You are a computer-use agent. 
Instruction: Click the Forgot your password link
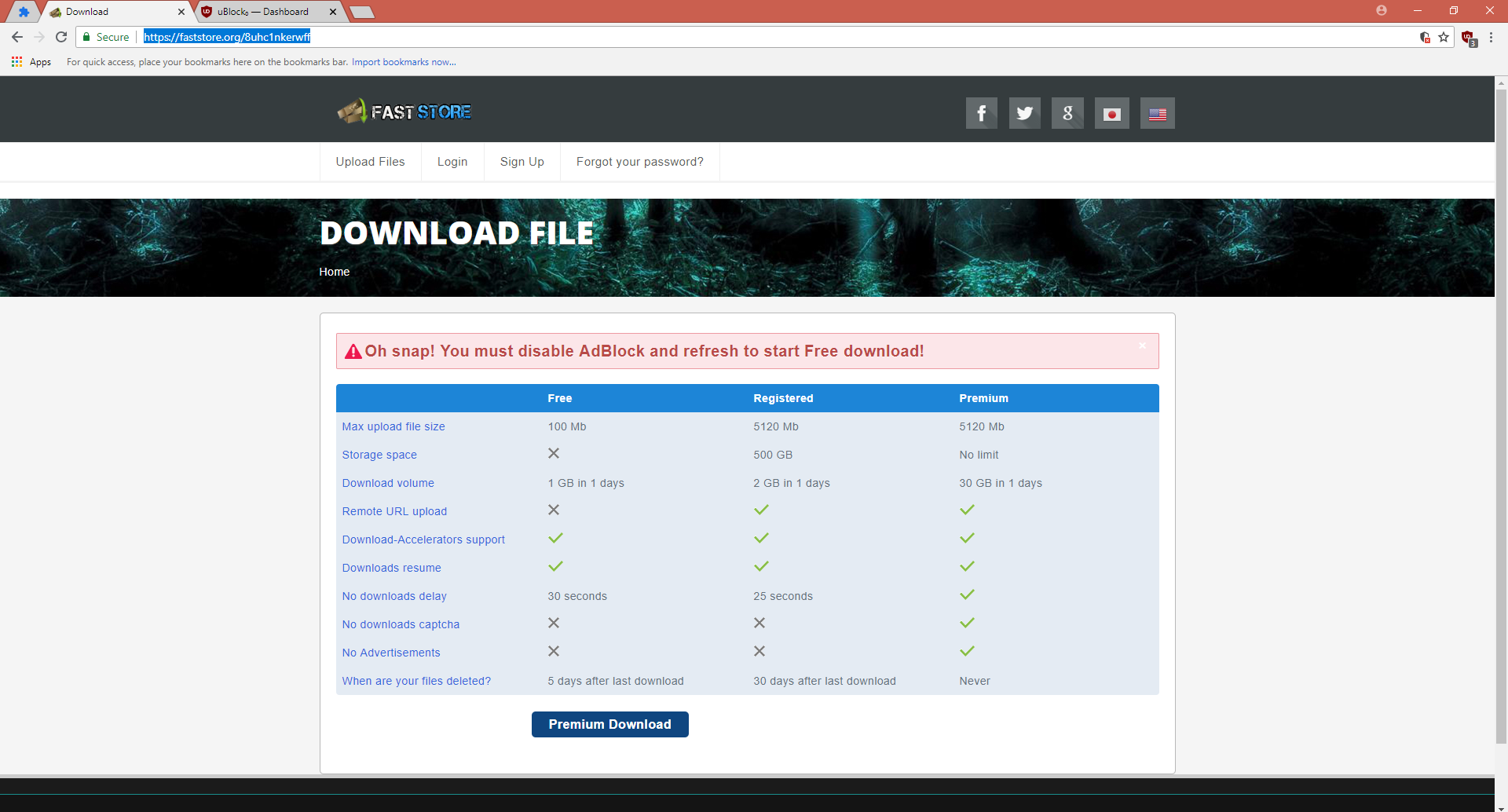pos(639,162)
